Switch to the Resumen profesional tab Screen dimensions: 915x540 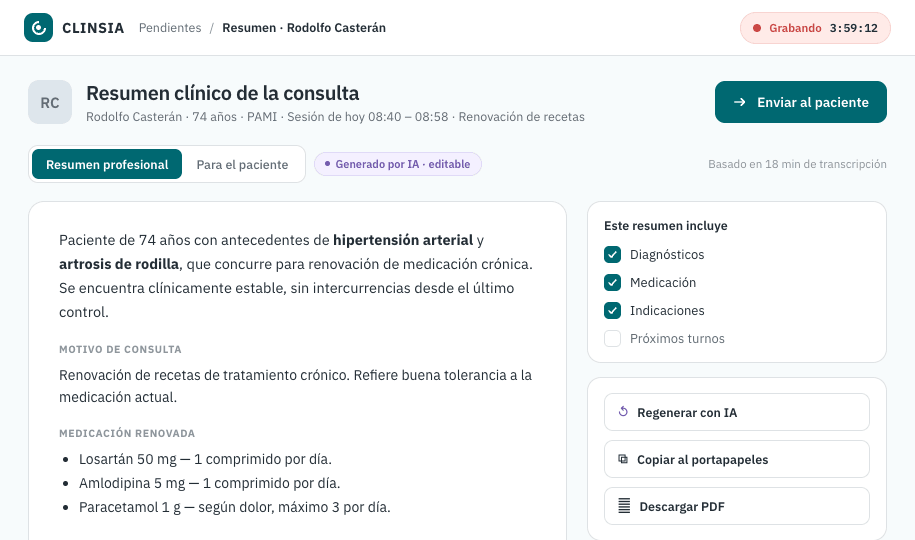(x=107, y=165)
